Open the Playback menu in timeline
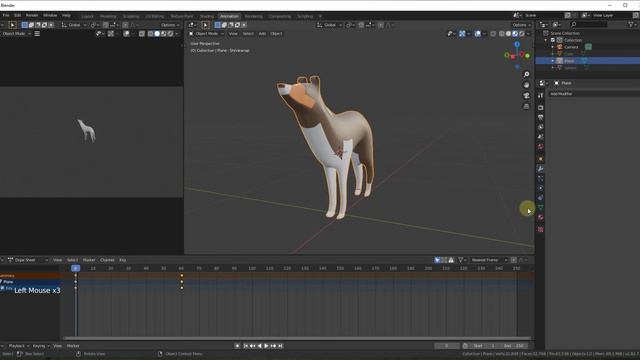640x360 pixels. point(18,346)
